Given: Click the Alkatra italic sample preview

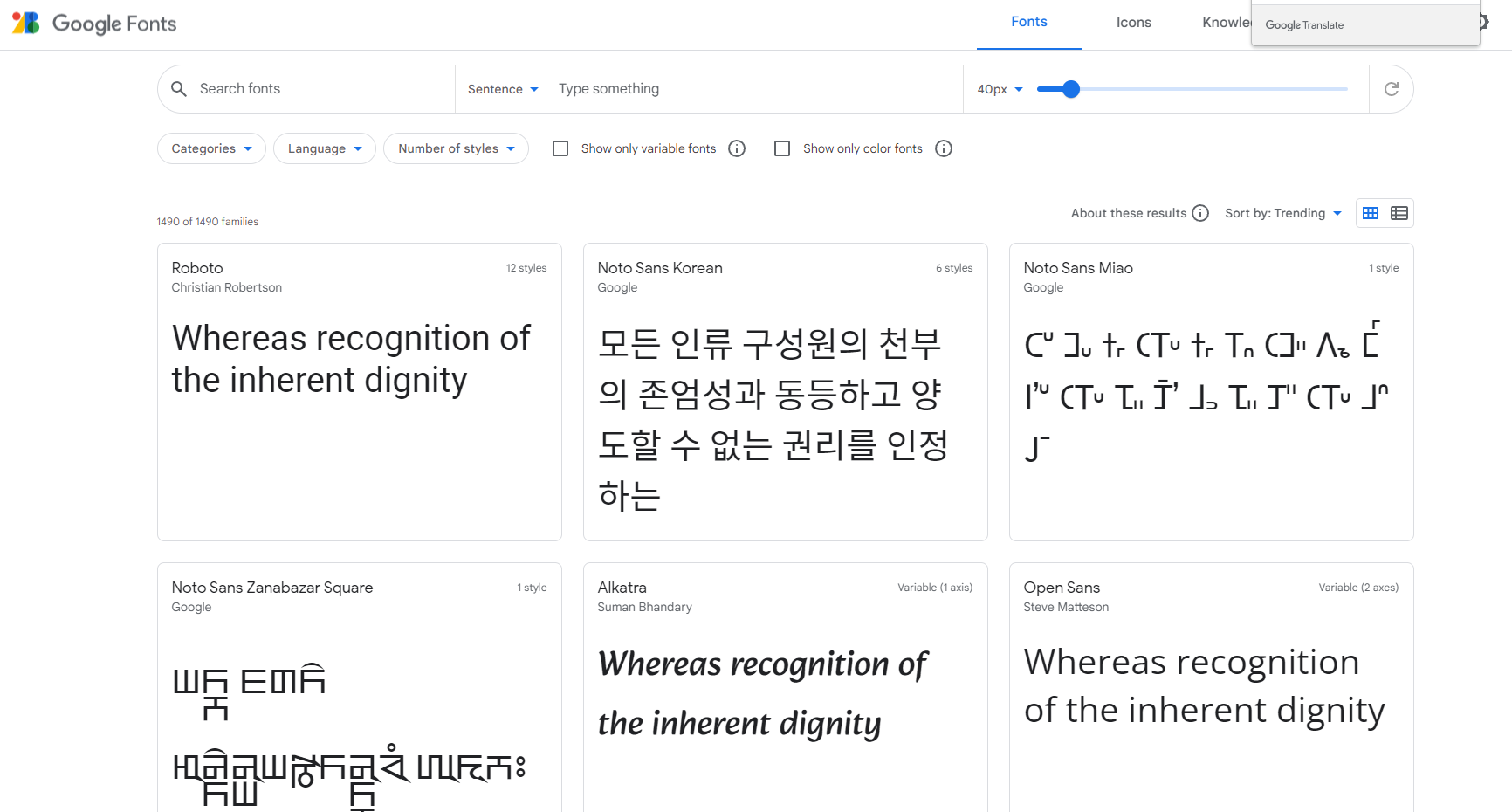Looking at the screenshot, I should (763, 693).
